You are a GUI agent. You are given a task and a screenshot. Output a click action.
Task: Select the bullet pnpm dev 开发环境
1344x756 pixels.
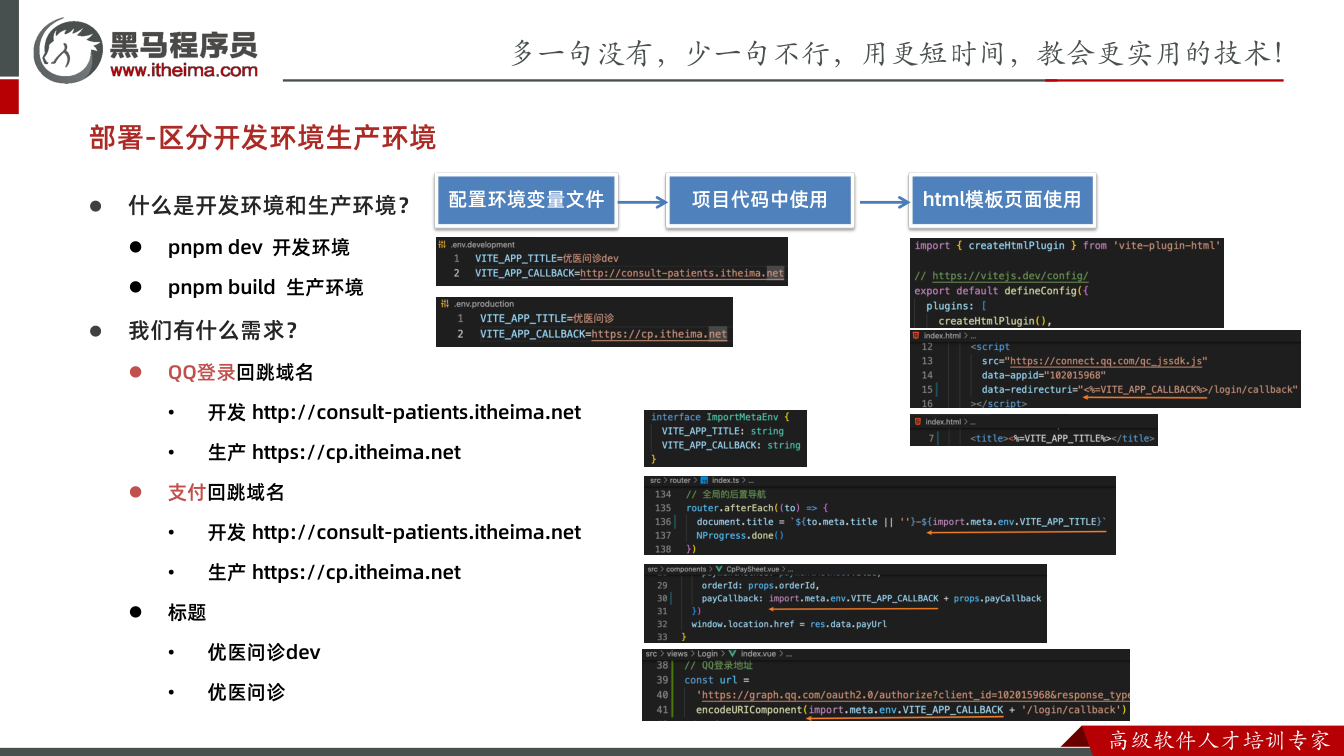point(259,248)
